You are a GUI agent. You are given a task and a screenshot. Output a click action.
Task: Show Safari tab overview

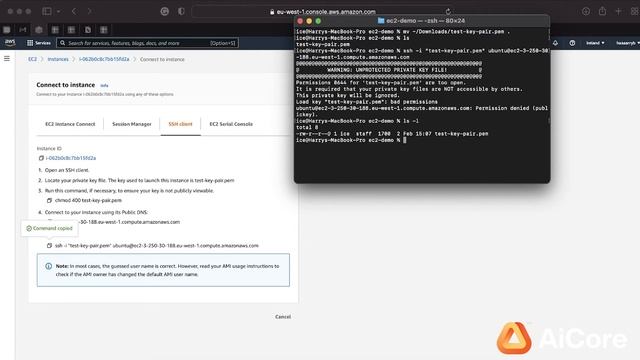[635, 11]
